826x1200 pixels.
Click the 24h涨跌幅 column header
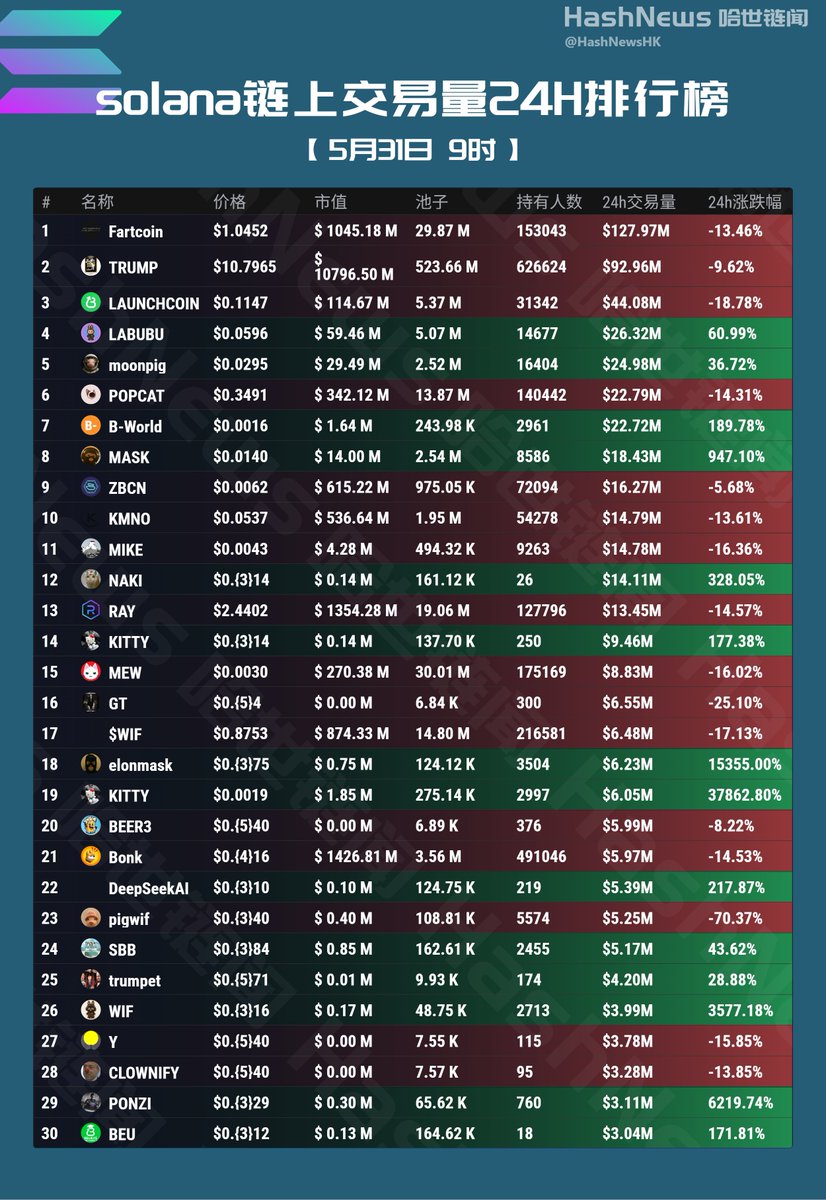pos(744,202)
